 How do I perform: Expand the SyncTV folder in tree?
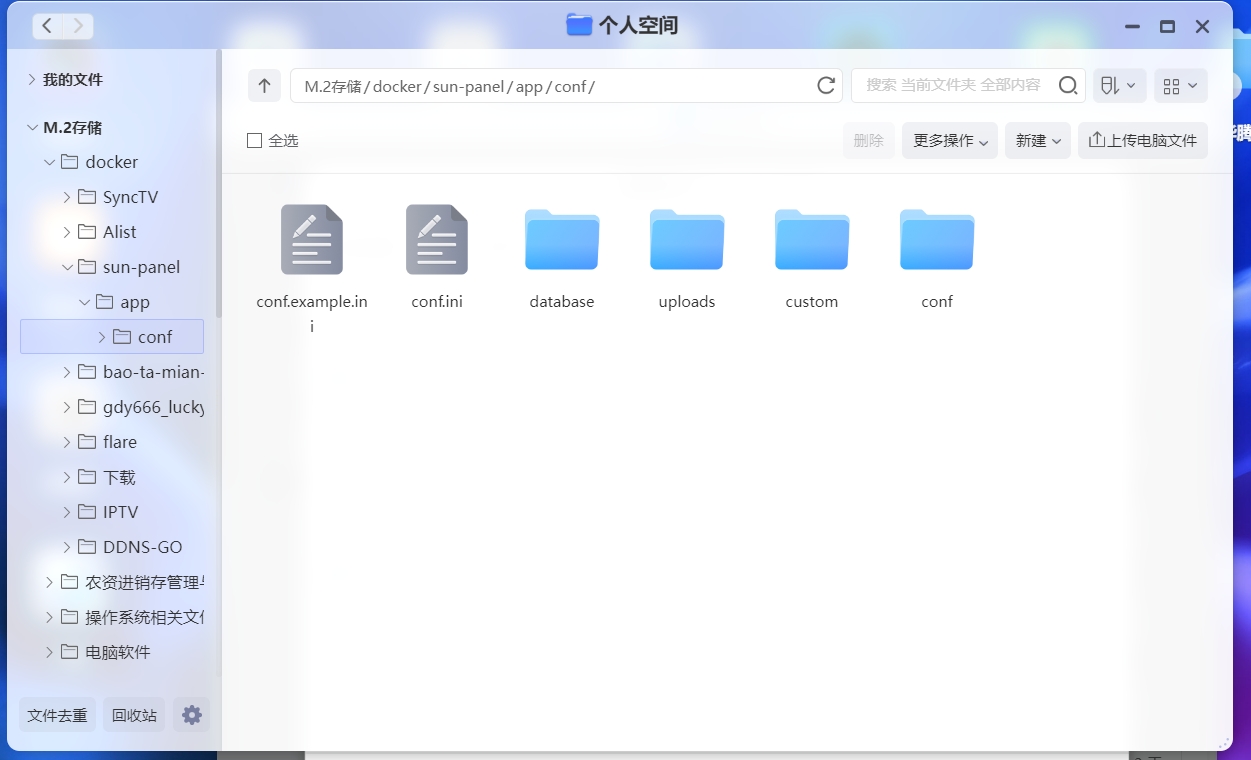(67, 197)
